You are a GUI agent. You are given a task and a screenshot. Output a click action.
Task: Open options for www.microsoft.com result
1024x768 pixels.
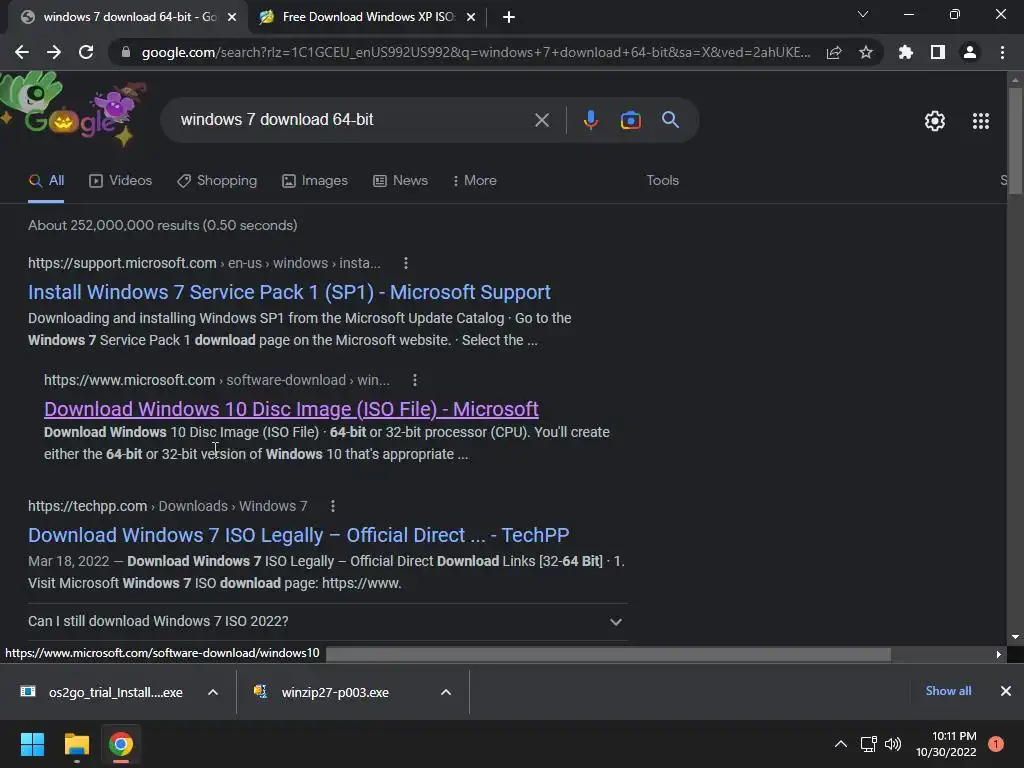[x=415, y=380]
